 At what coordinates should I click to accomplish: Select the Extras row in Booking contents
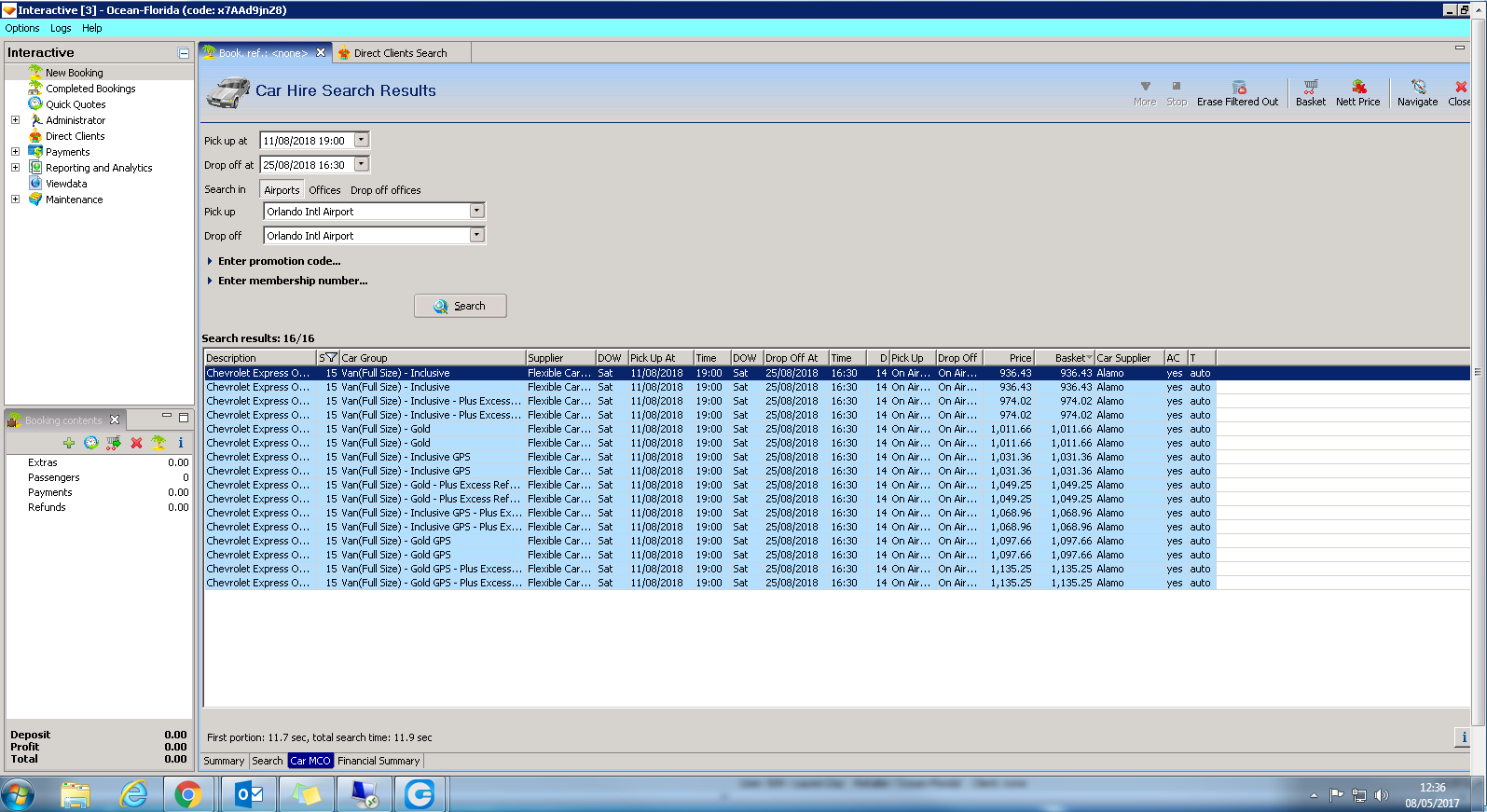[100, 462]
